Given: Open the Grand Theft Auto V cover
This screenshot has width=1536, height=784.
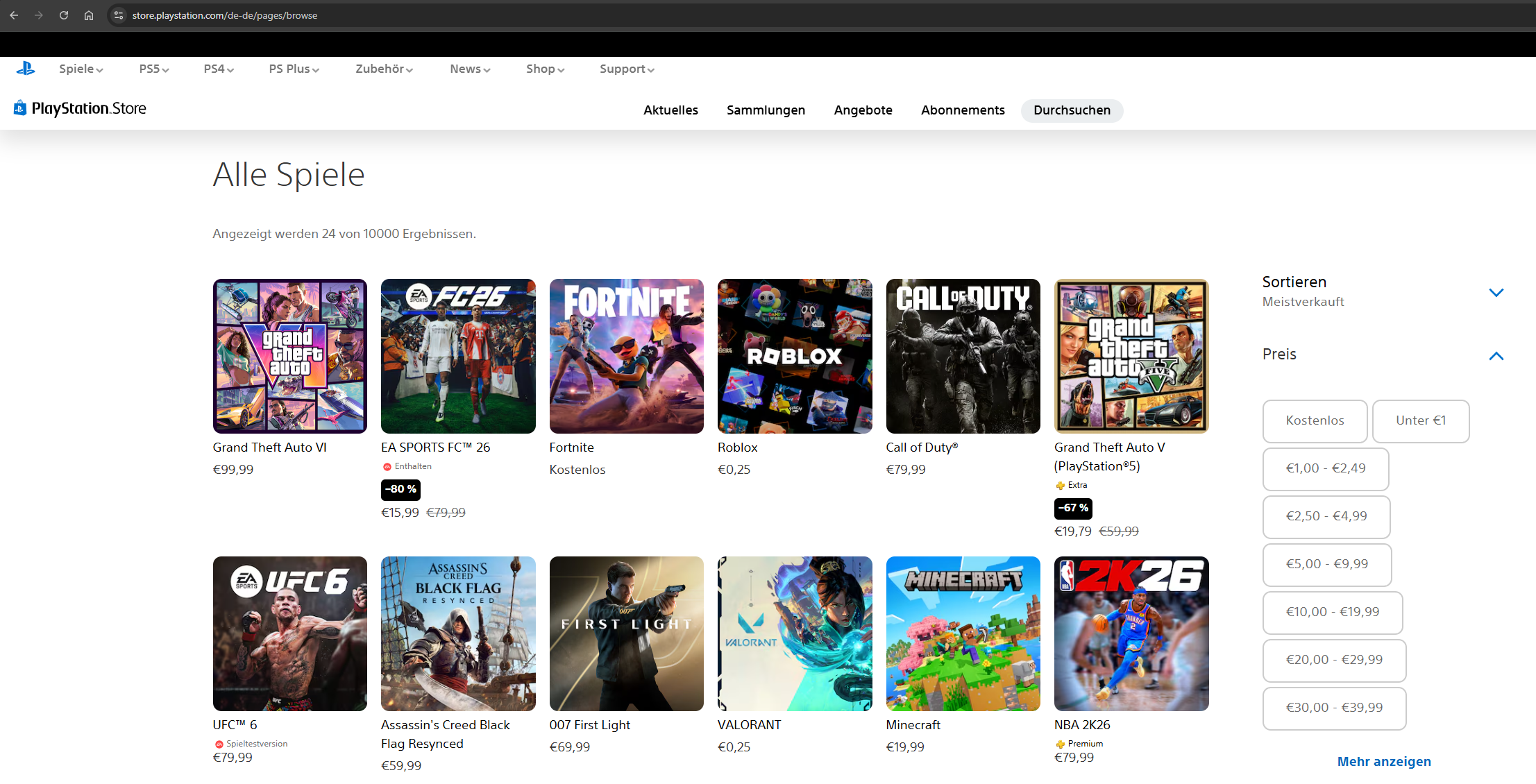Looking at the screenshot, I should tap(1131, 356).
